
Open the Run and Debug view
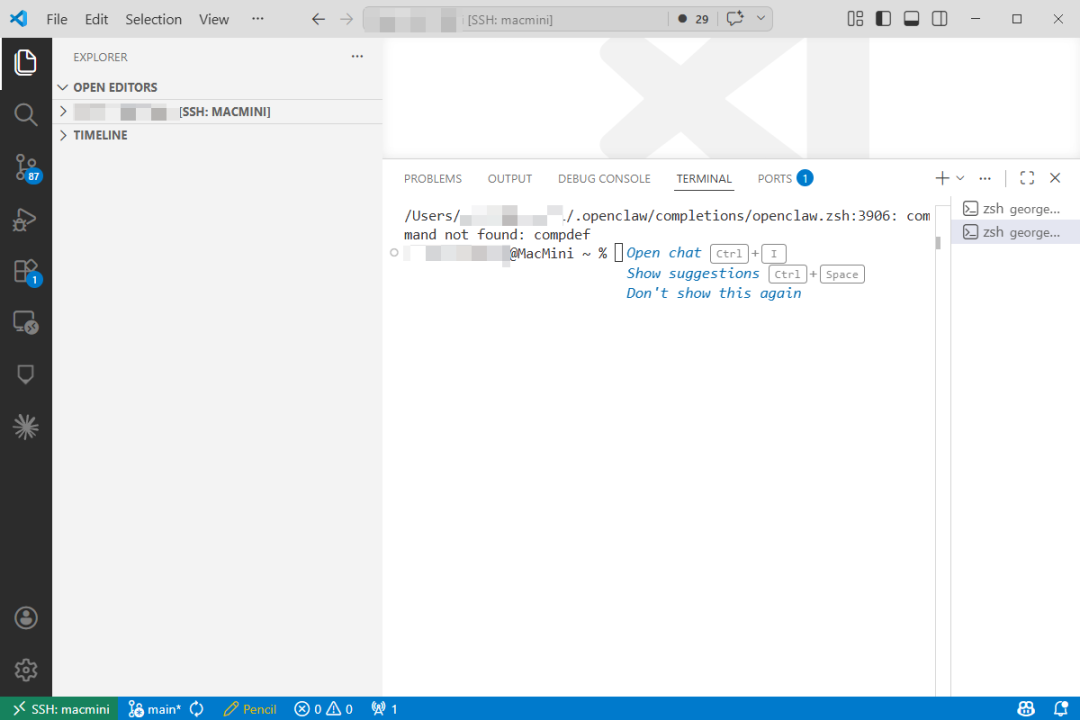(25, 220)
